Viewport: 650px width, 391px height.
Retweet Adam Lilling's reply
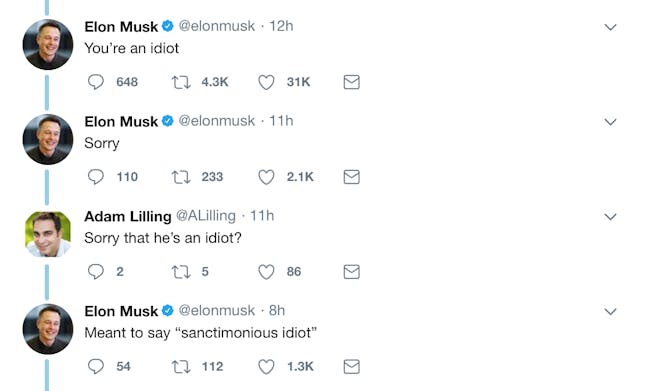point(181,272)
